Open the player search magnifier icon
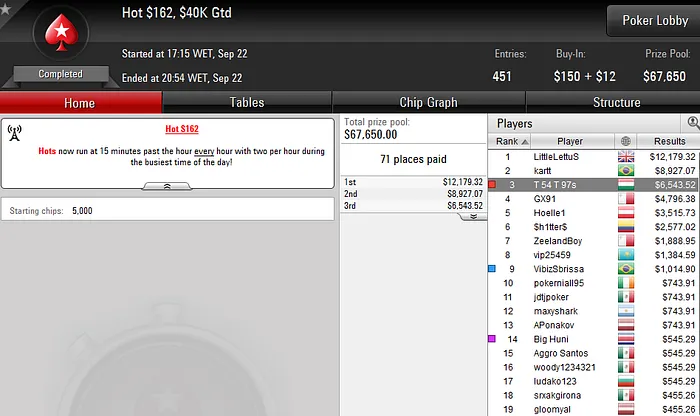700x416 pixels. coord(693,123)
